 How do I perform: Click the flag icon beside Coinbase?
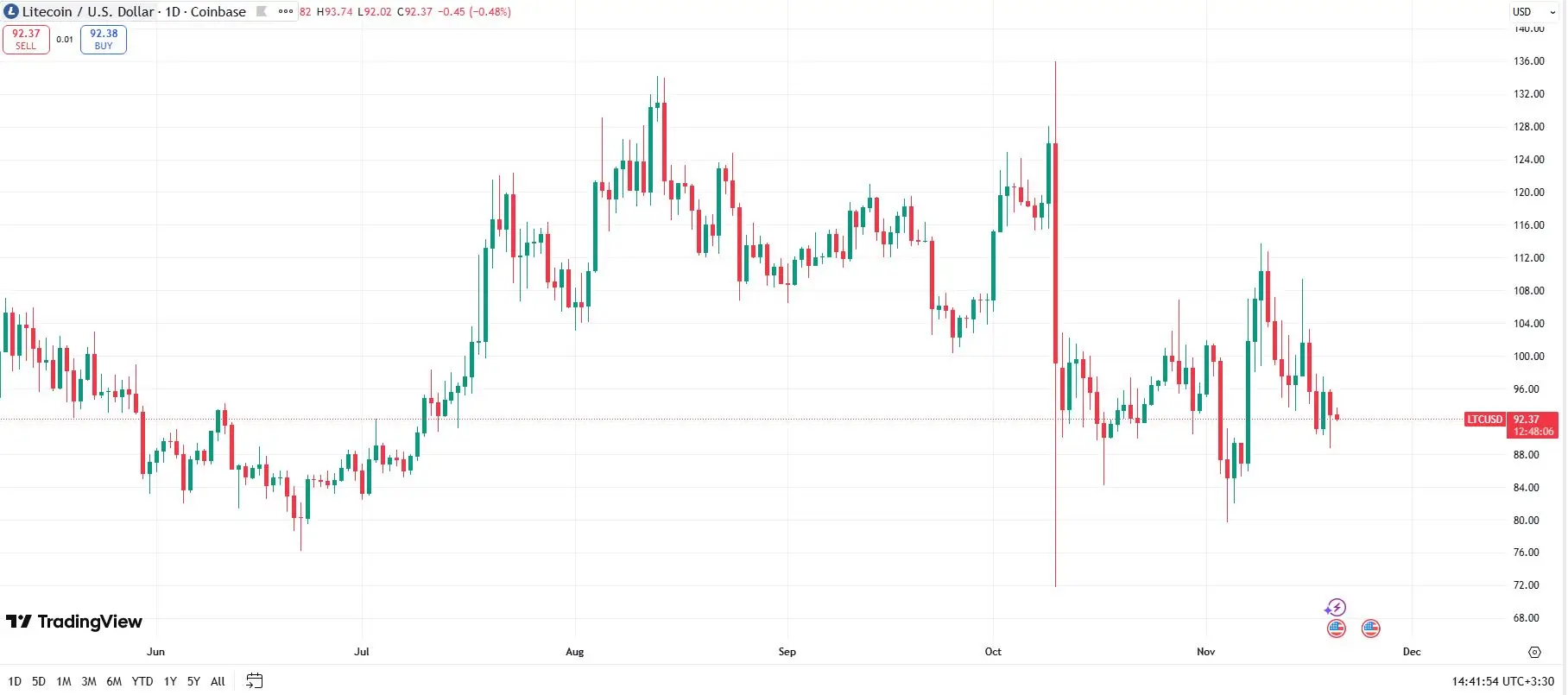click(262, 11)
